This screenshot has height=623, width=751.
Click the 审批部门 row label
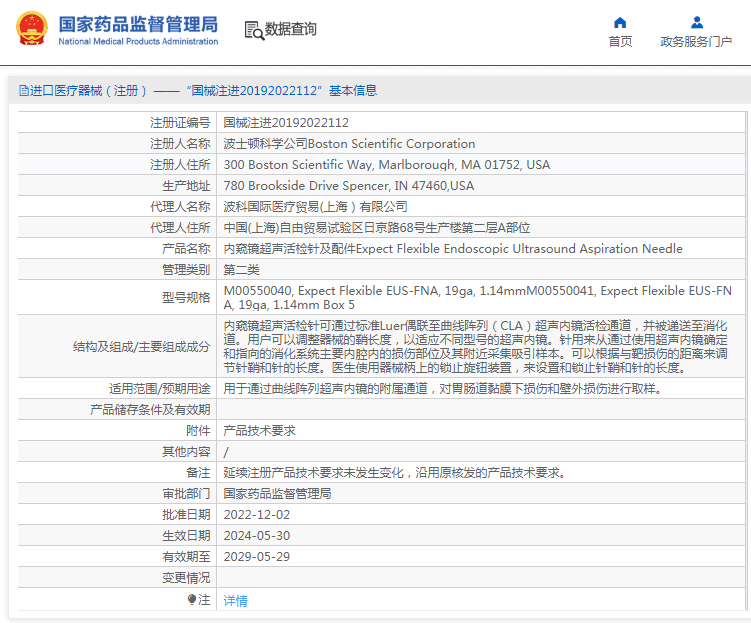pyautogui.click(x=186, y=494)
